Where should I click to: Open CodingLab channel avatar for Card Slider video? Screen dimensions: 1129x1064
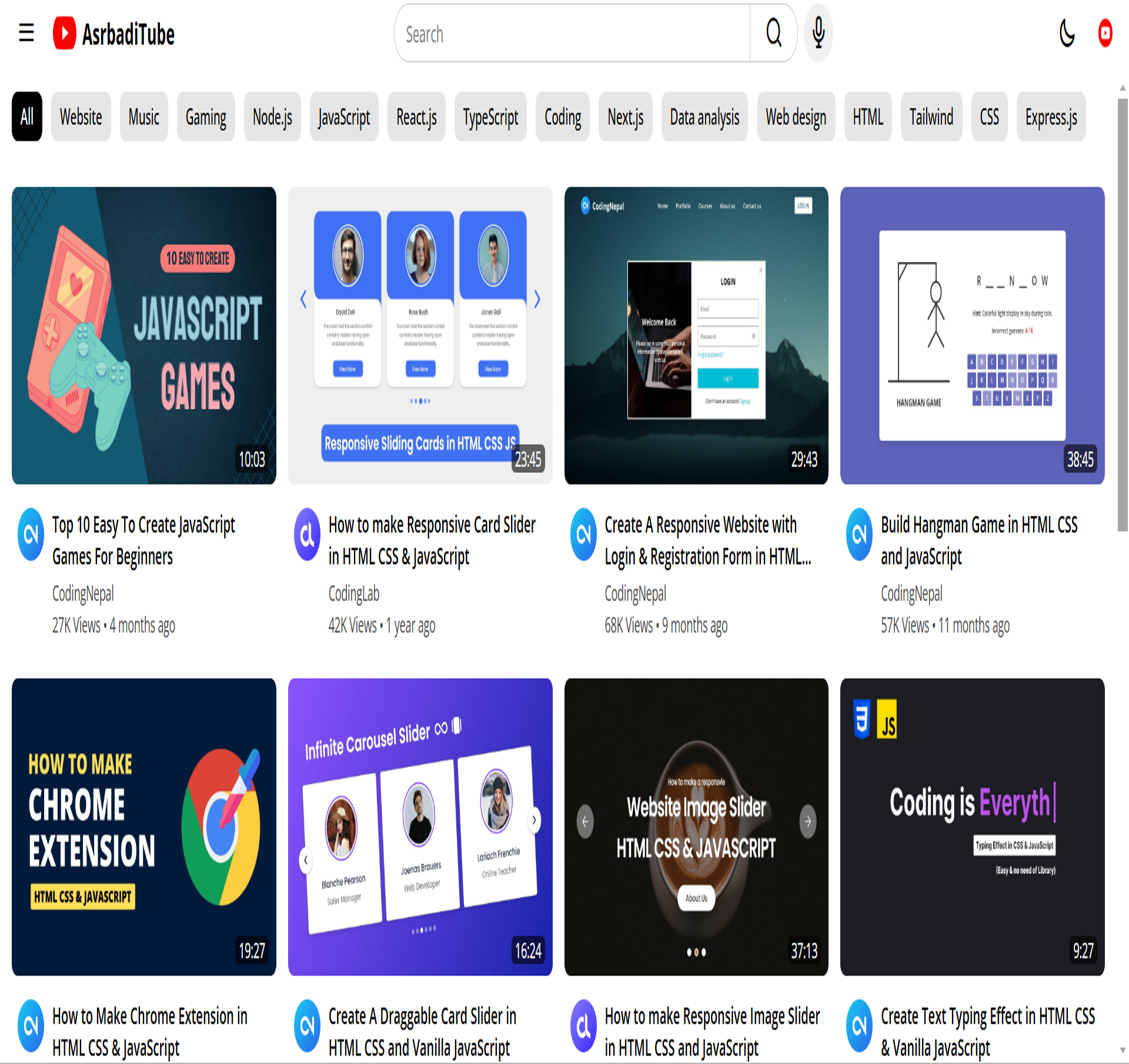click(307, 534)
